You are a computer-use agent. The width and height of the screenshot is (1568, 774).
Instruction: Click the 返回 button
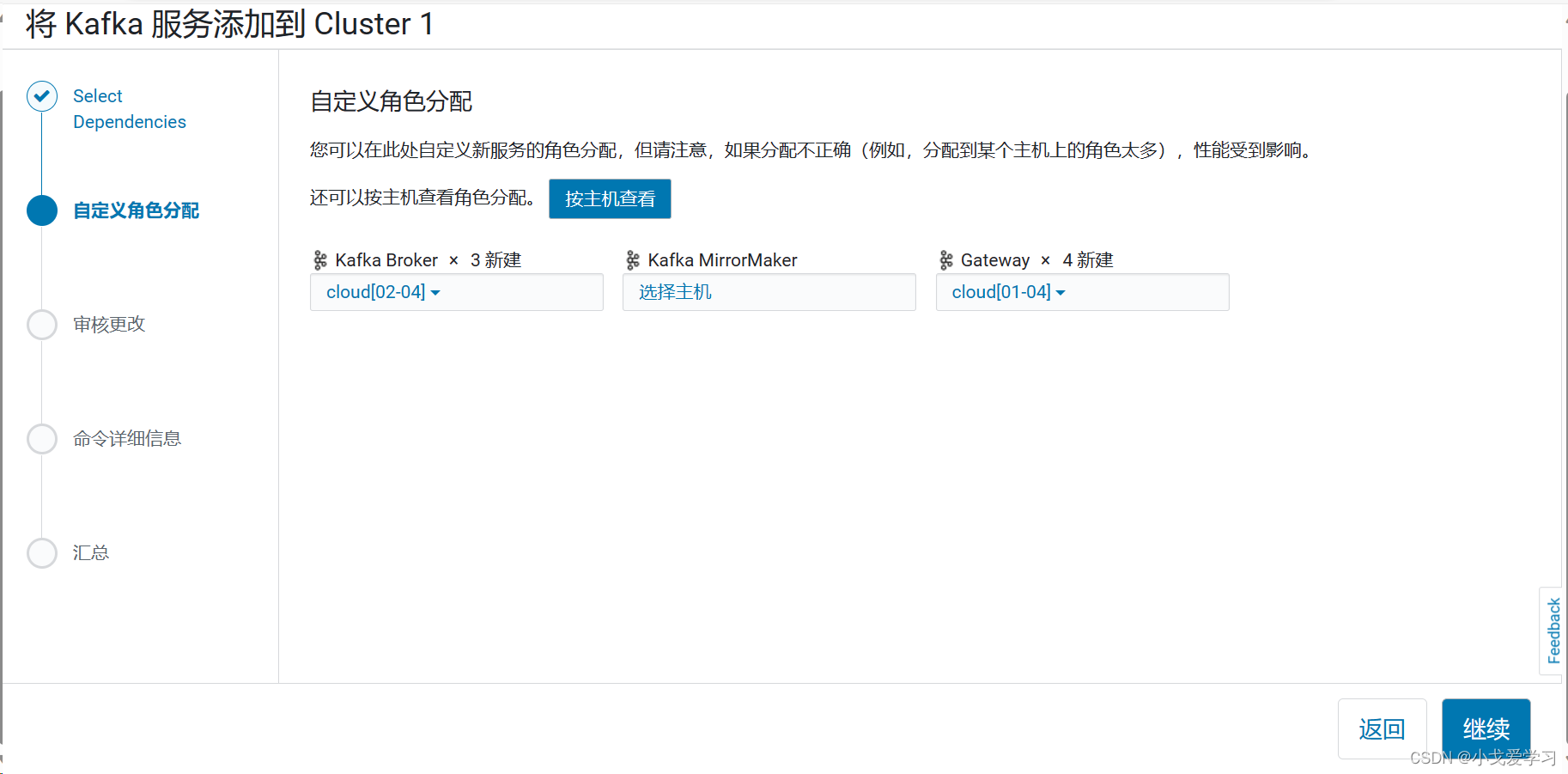coord(1382,728)
